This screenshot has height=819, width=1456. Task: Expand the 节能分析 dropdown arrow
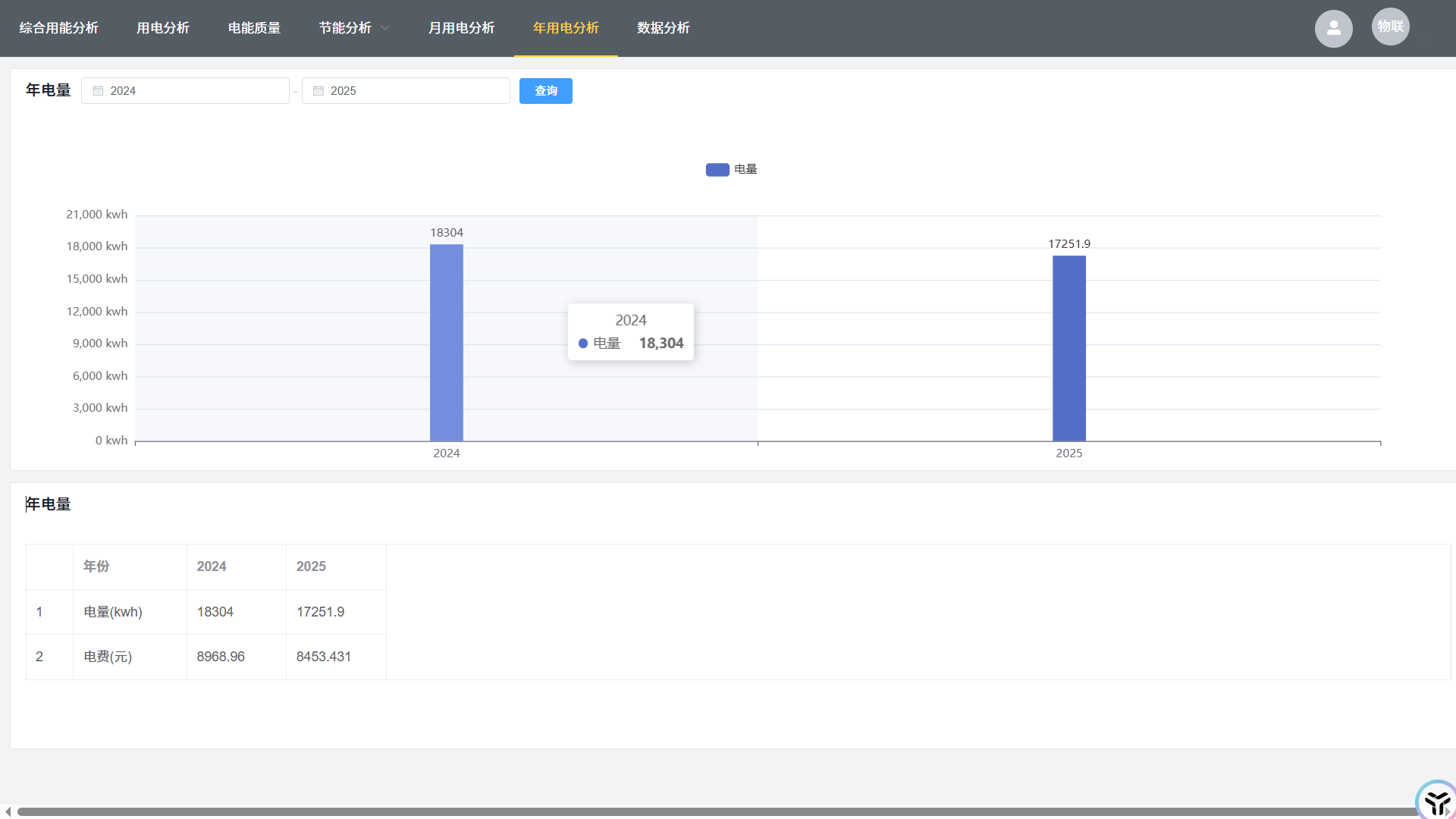point(385,28)
